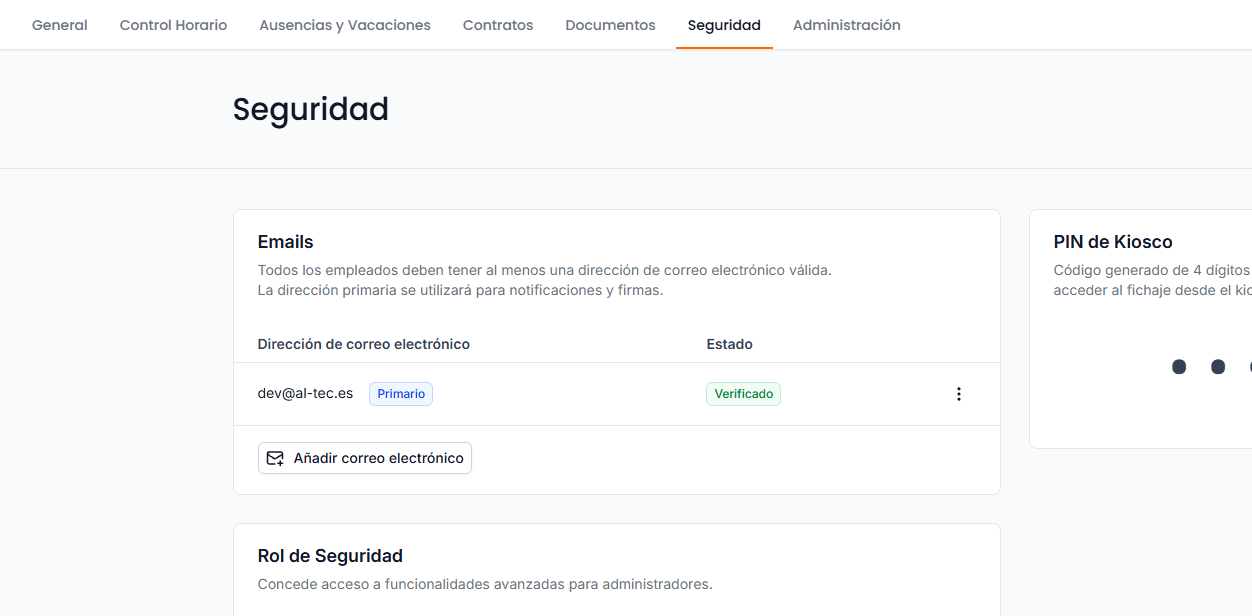This screenshot has height=616, width=1252.
Task: Click the Rol de Seguridad section title
Action: point(330,556)
